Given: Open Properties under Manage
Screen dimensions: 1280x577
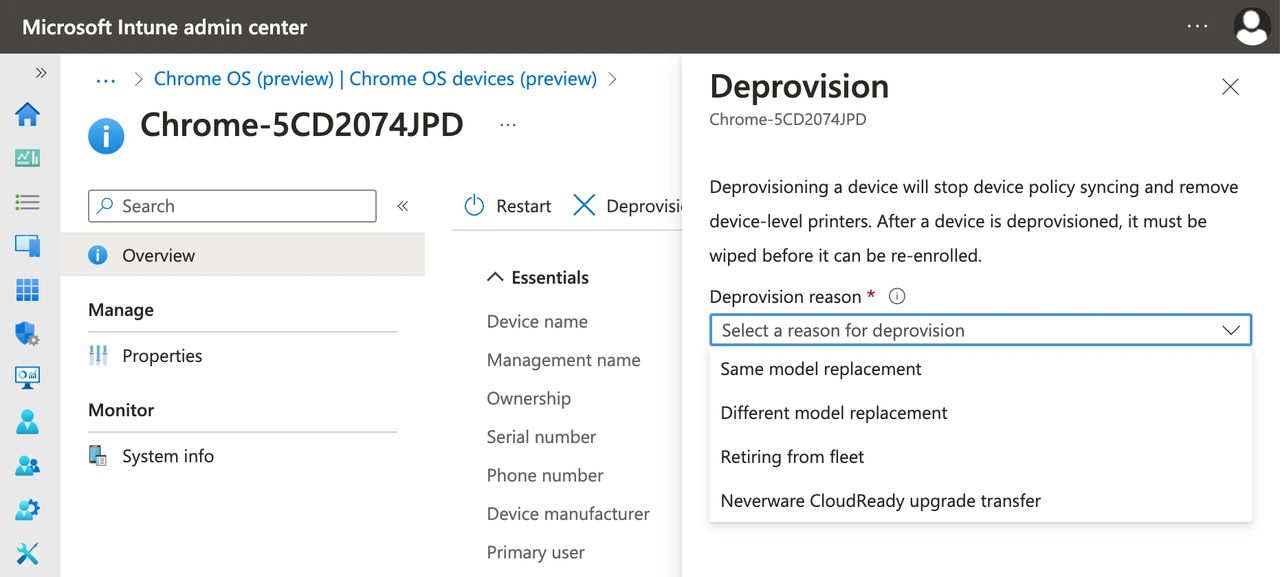Looking at the screenshot, I should tap(162, 356).
